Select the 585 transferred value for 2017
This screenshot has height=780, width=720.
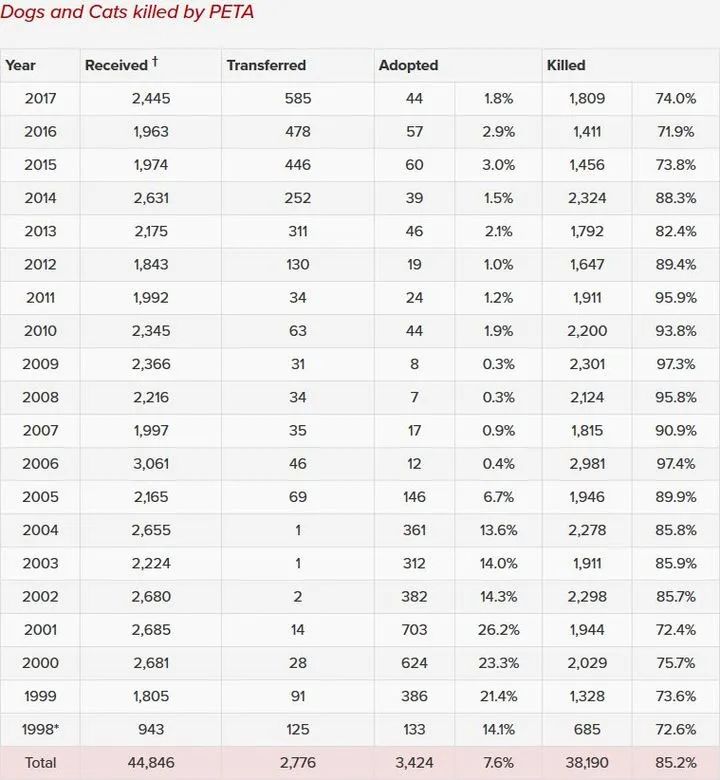pyautogui.click(x=298, y=98)
